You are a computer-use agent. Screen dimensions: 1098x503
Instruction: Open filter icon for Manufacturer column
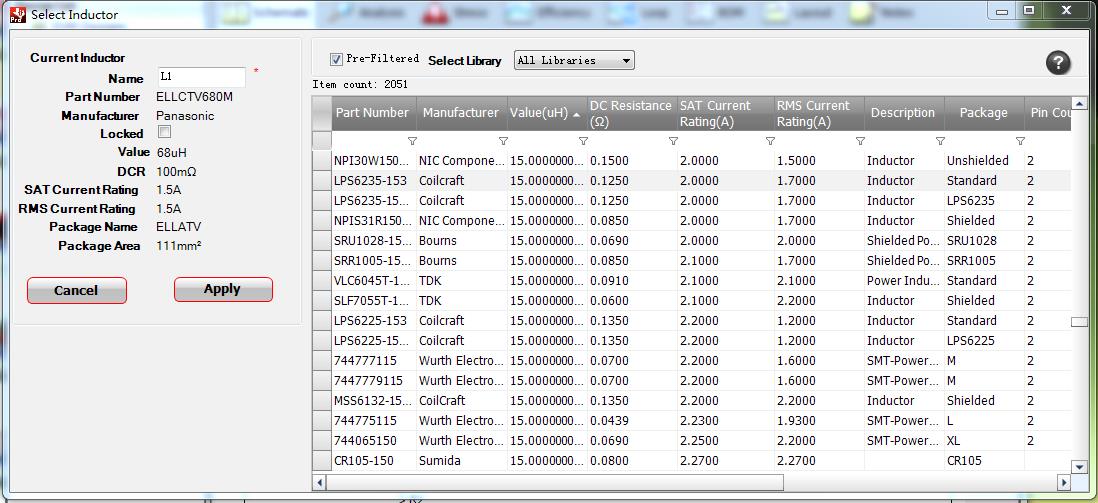point(503,142)
